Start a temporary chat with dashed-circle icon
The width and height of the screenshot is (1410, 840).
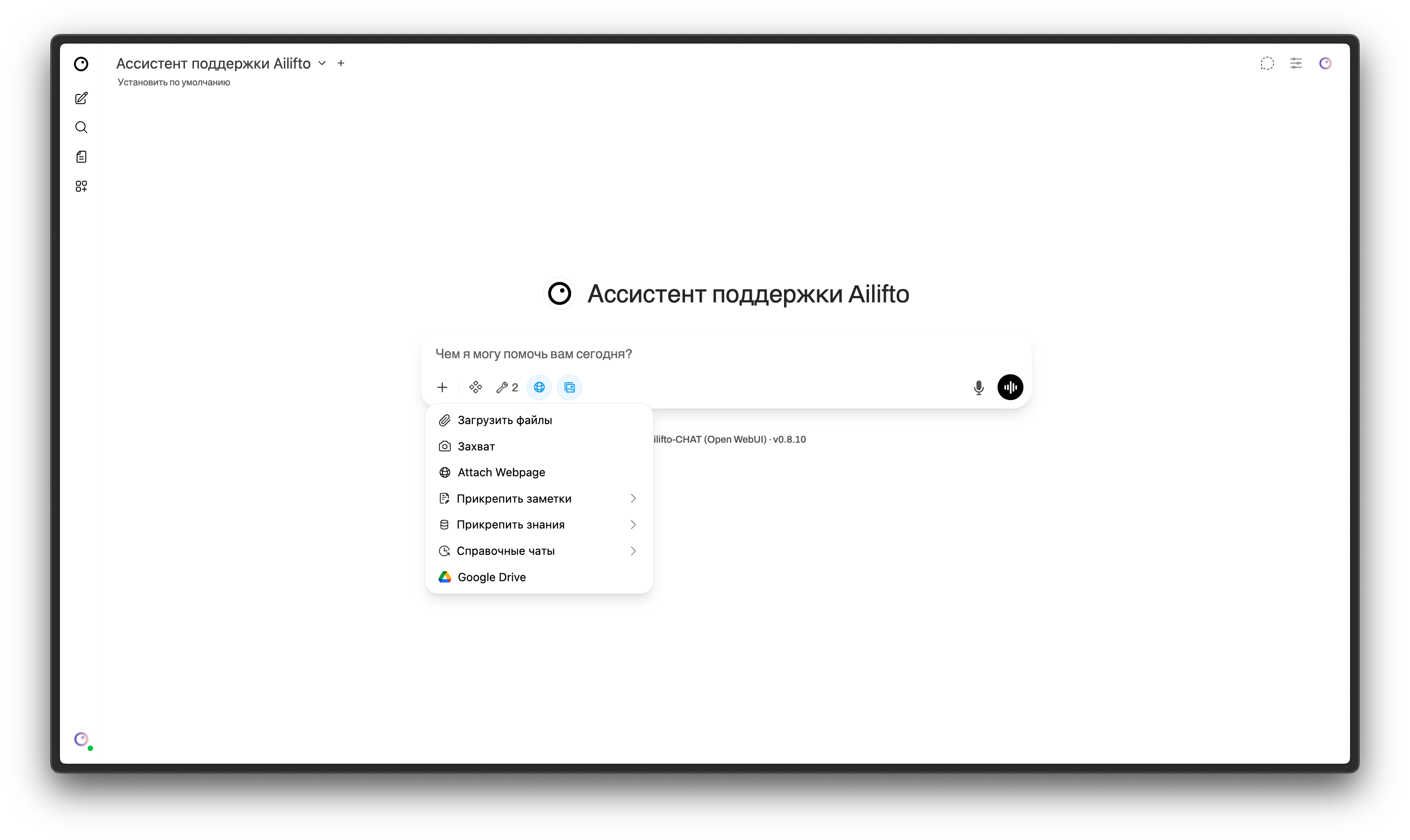pyautogui.click(x=1267, y=64)
